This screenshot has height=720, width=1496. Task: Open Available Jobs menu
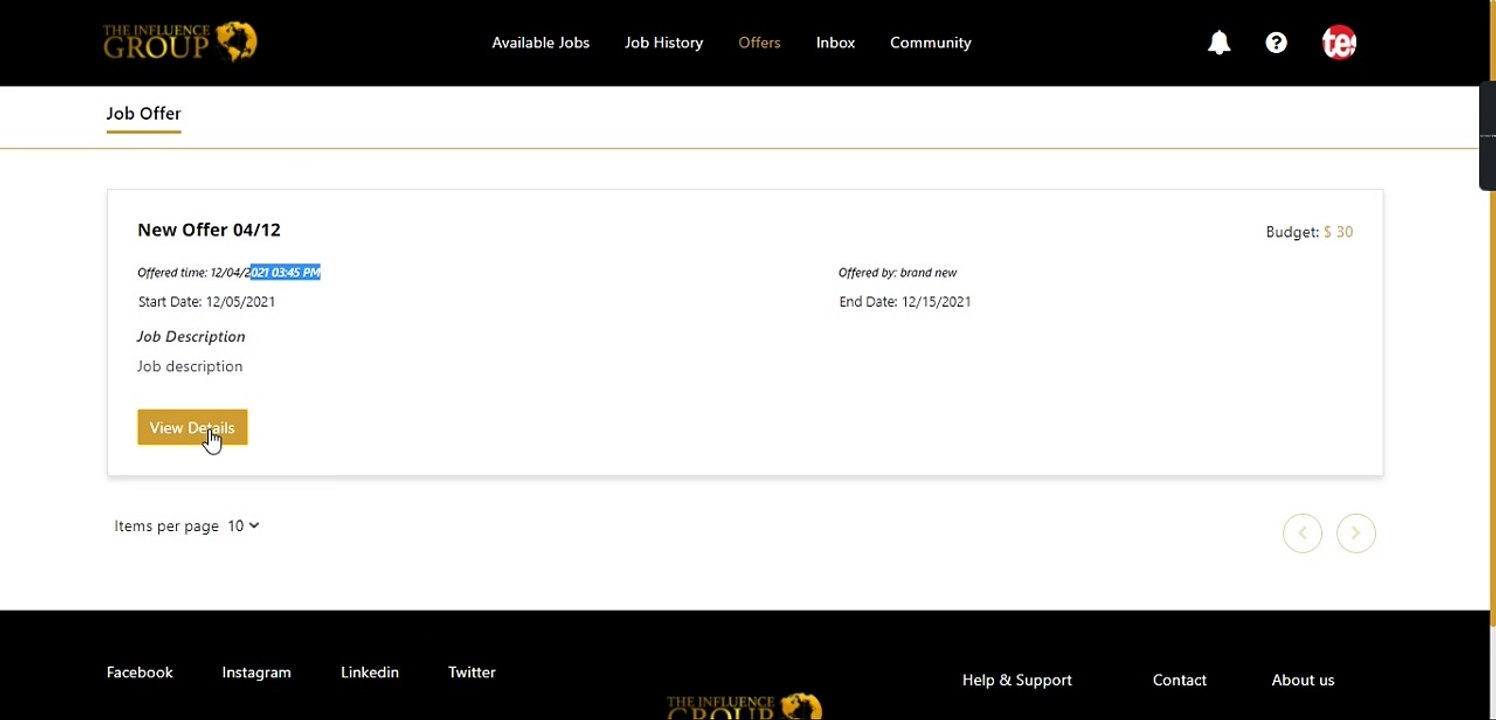click(x=540, y=43)
